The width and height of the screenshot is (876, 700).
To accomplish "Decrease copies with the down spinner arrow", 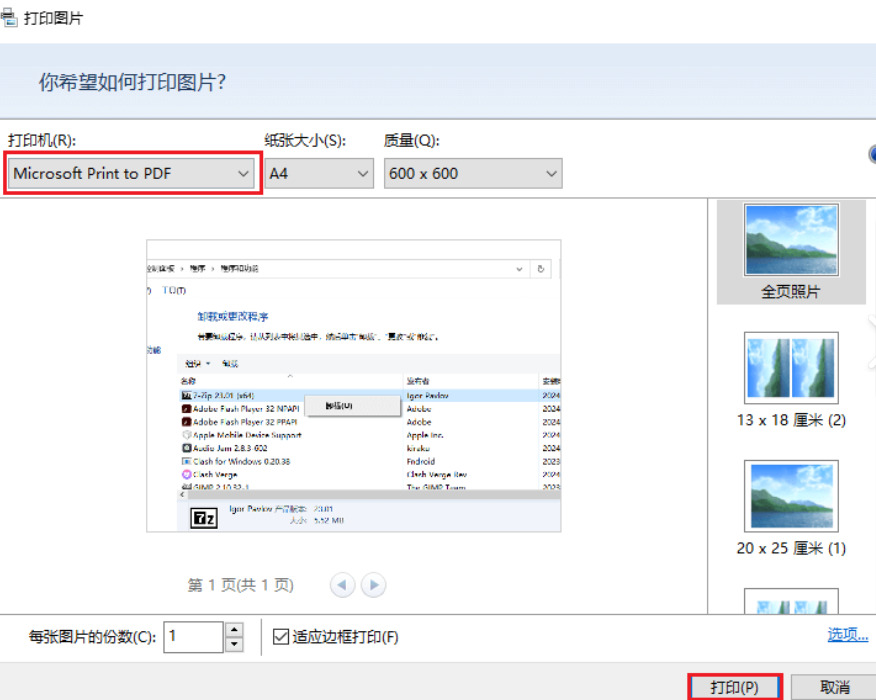I will (x=234, y=645).
